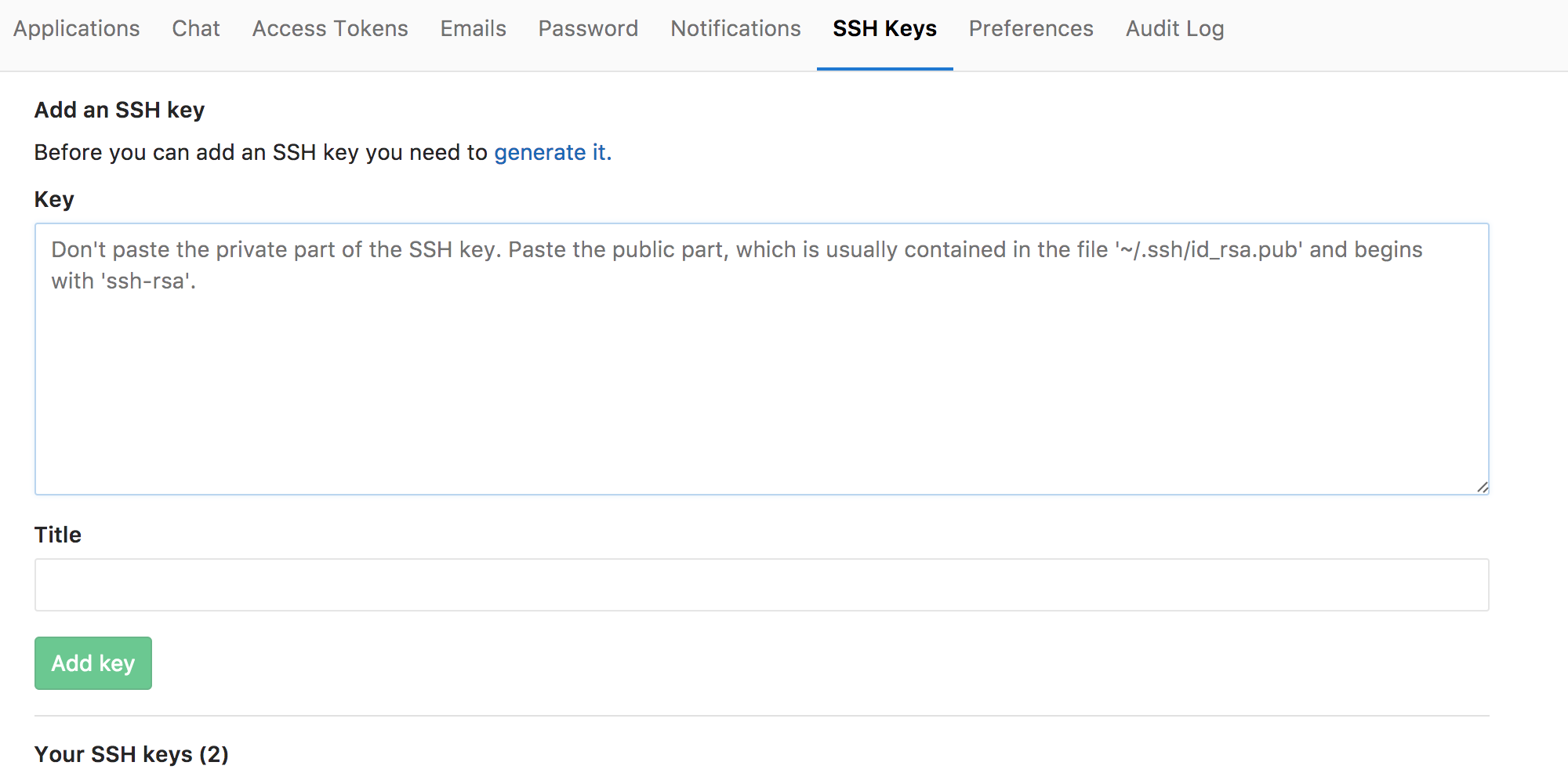
Task: Click the 'Add an SSH key' heading
Action: coord(119,110)
